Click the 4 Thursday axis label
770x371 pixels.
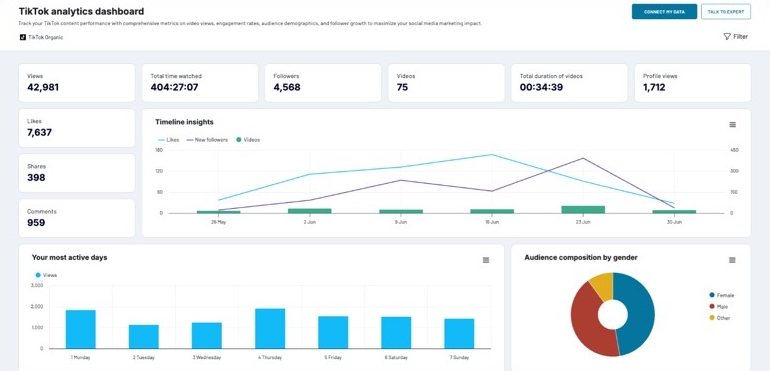click(x=270, y=358)
